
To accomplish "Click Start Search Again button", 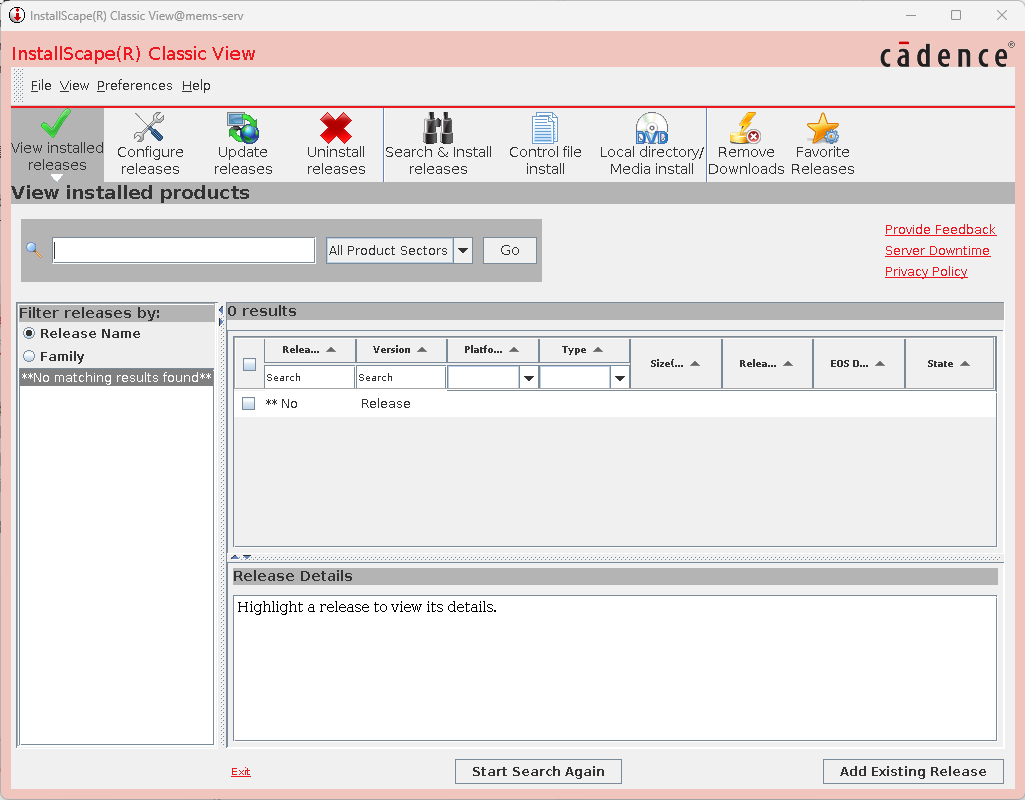I will tap(538, 771).
